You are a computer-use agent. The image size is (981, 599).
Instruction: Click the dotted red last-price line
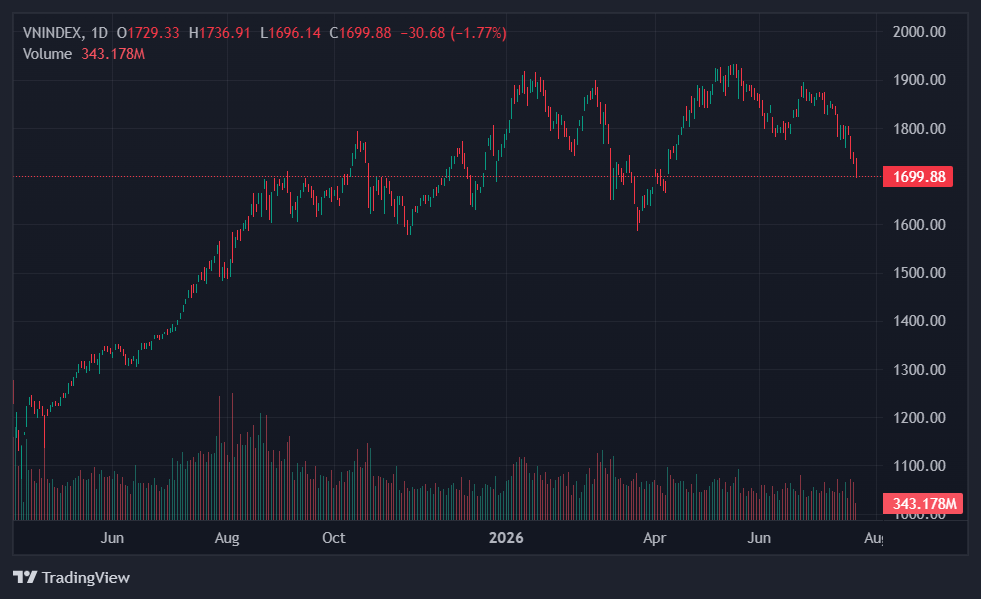tap(438, 177)
